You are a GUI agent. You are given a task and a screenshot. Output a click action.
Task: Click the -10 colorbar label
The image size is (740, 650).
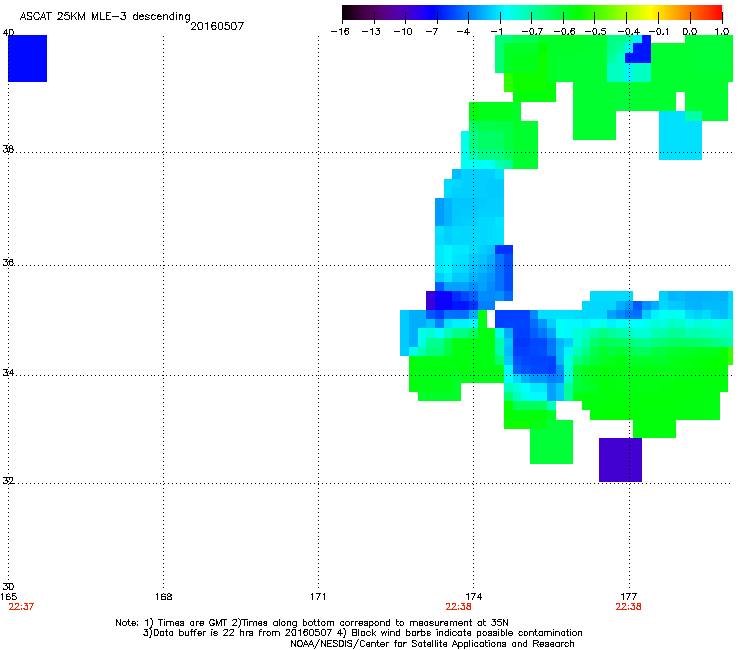(403, 32)
